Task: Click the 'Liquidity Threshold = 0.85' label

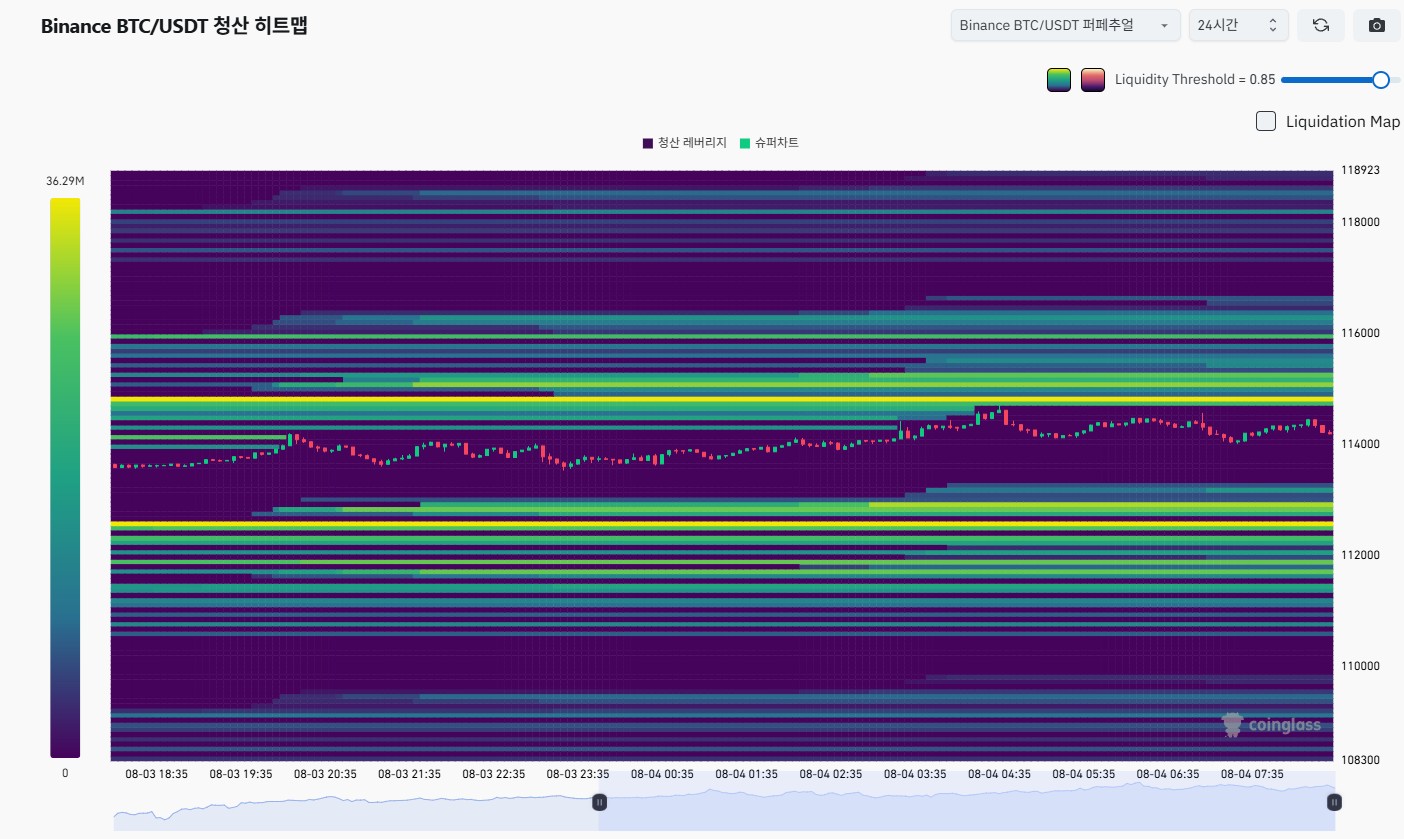Action: point(1195,80)
